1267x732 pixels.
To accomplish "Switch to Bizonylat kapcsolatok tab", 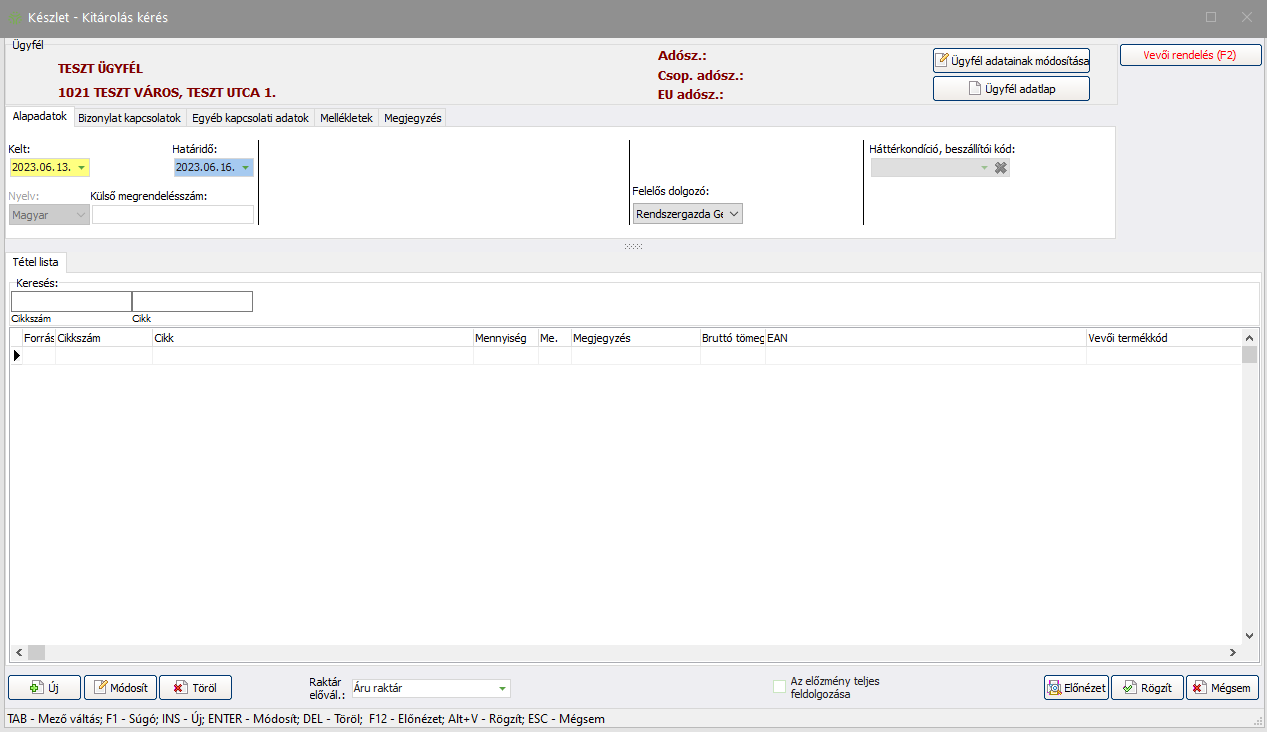I will tap(129, 118).
